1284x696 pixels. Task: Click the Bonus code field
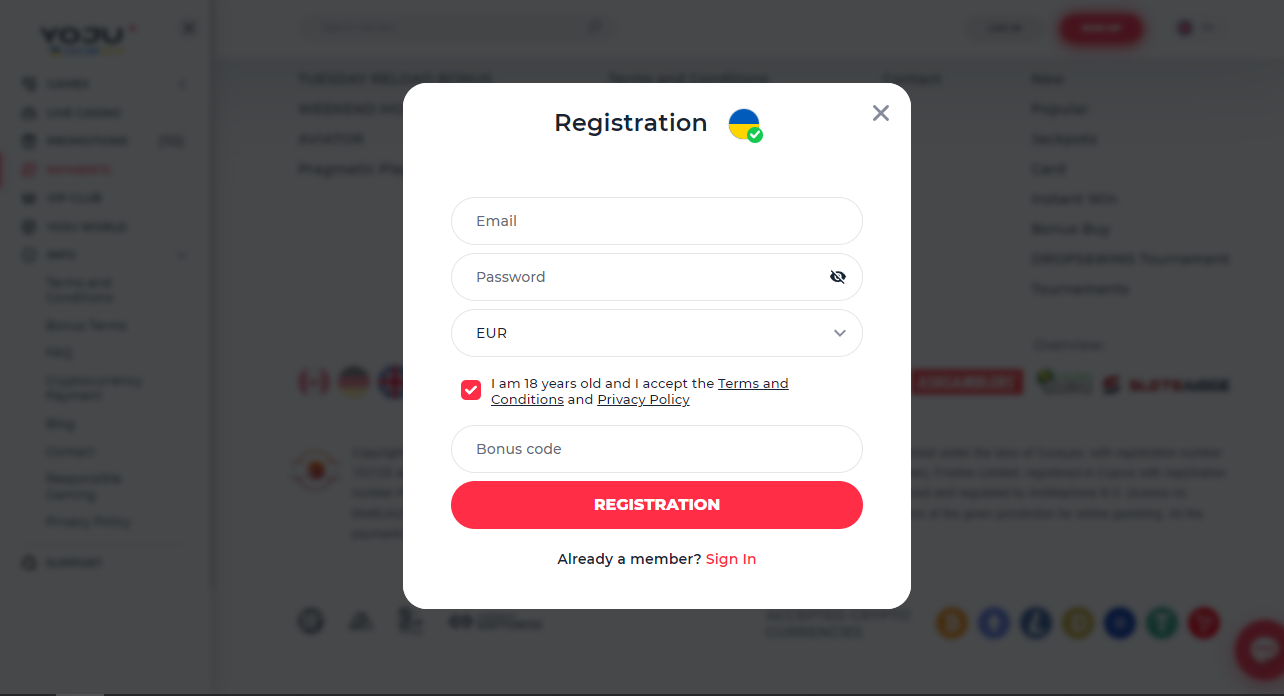click(656, 449)
